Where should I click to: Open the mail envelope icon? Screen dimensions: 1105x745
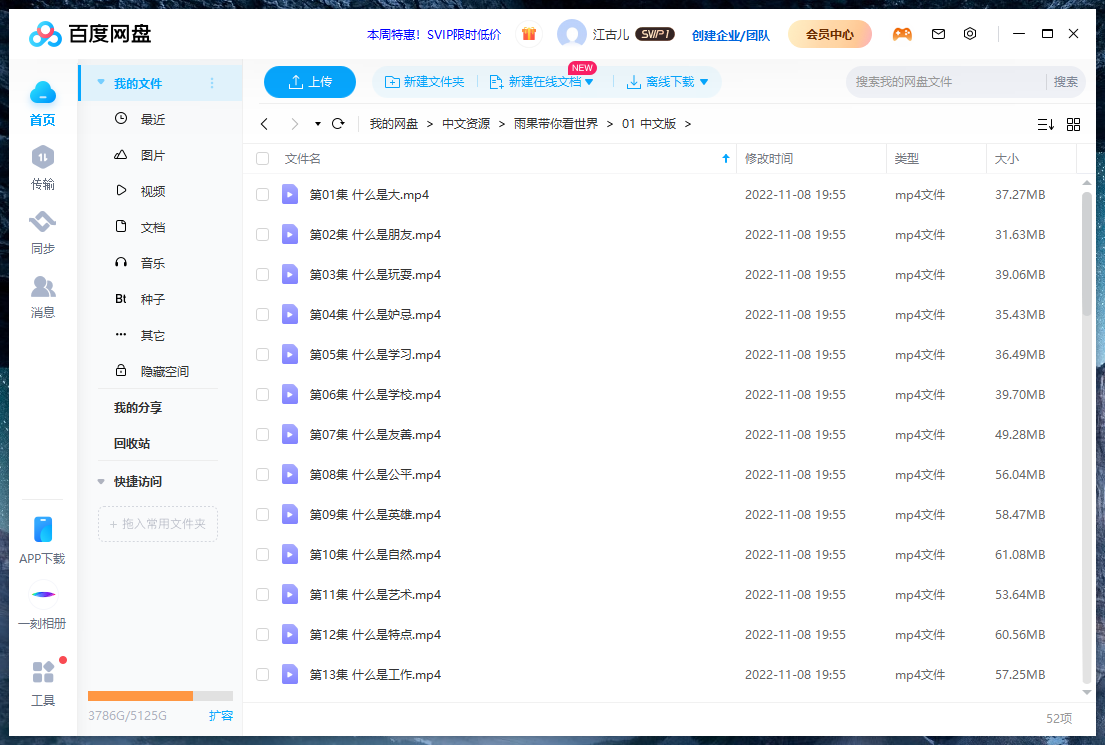pyautogui.click(x=938, y=34)
